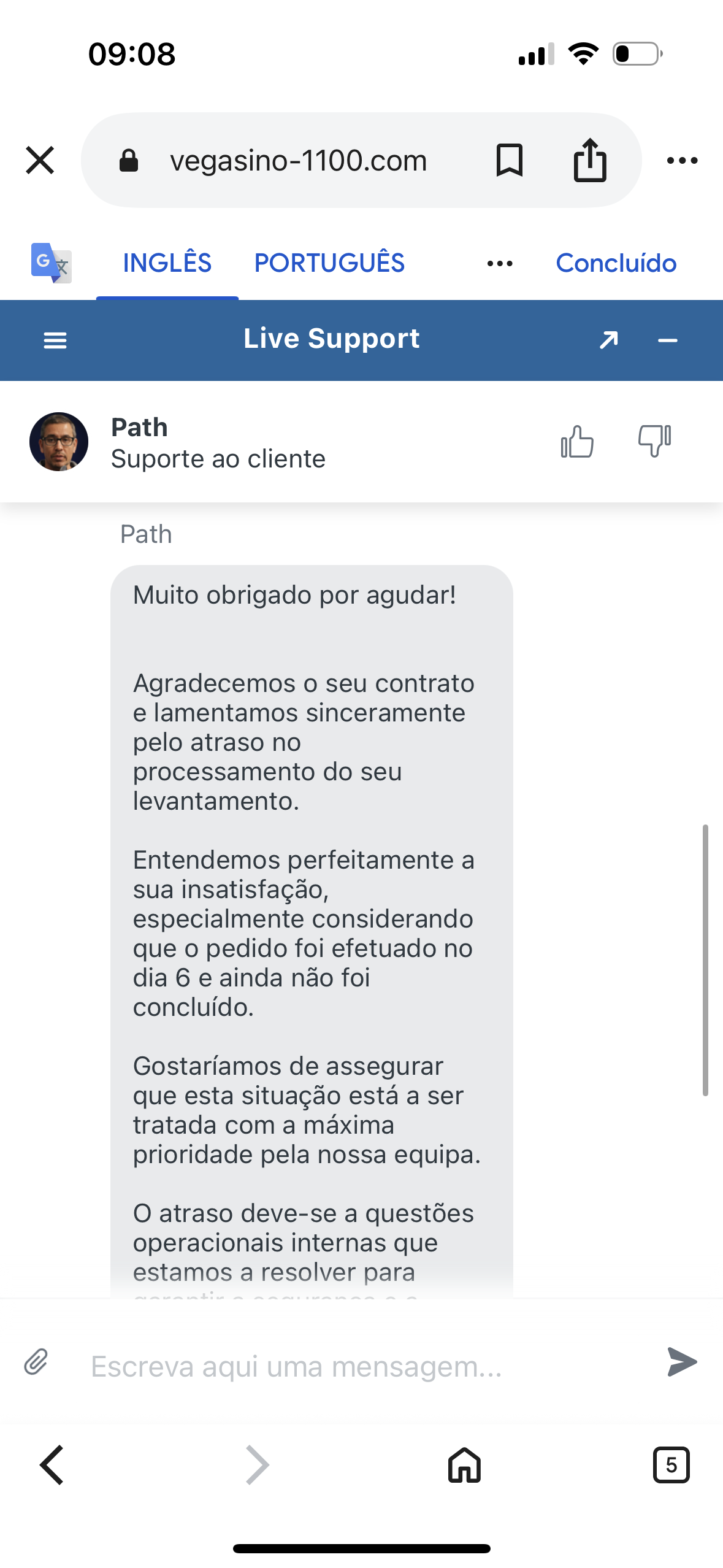Tap the Google Translate icon
The image size is (723, 1568).
[x=51, y=263]
